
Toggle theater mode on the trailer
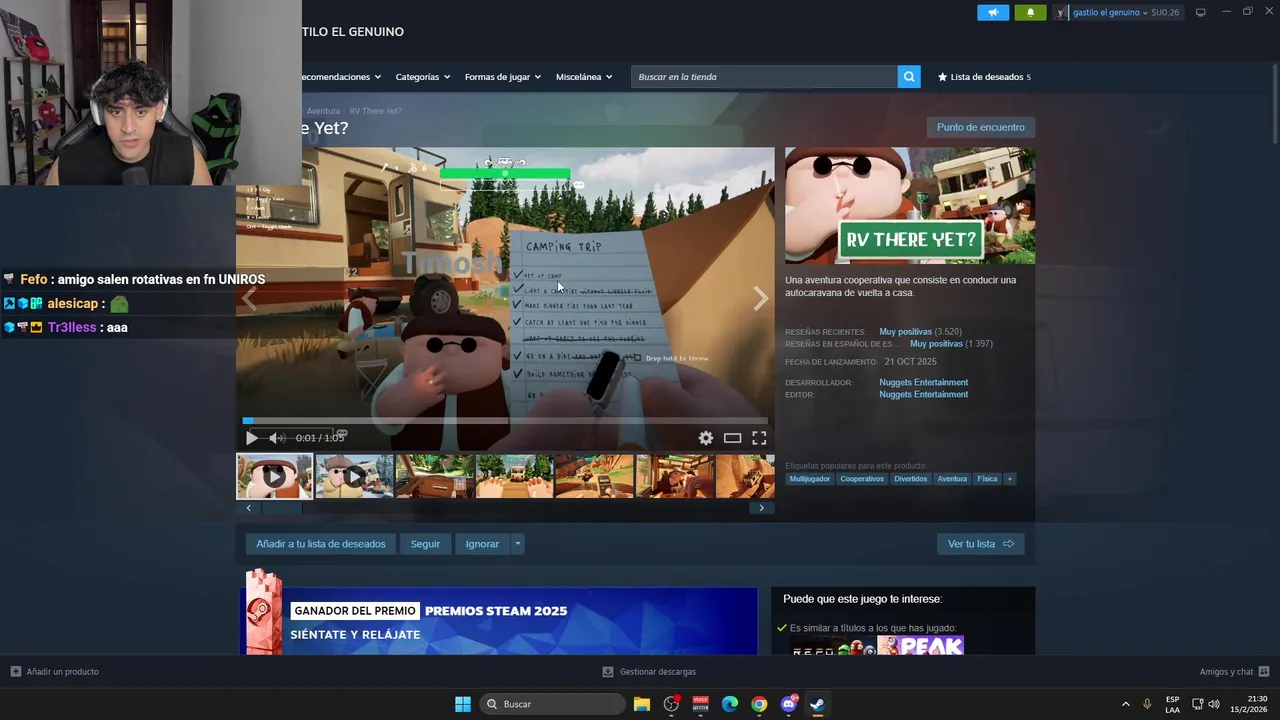coord(733,438)
